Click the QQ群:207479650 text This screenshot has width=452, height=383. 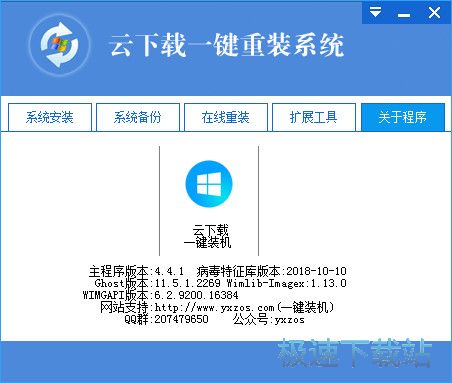tap(166, 319)
